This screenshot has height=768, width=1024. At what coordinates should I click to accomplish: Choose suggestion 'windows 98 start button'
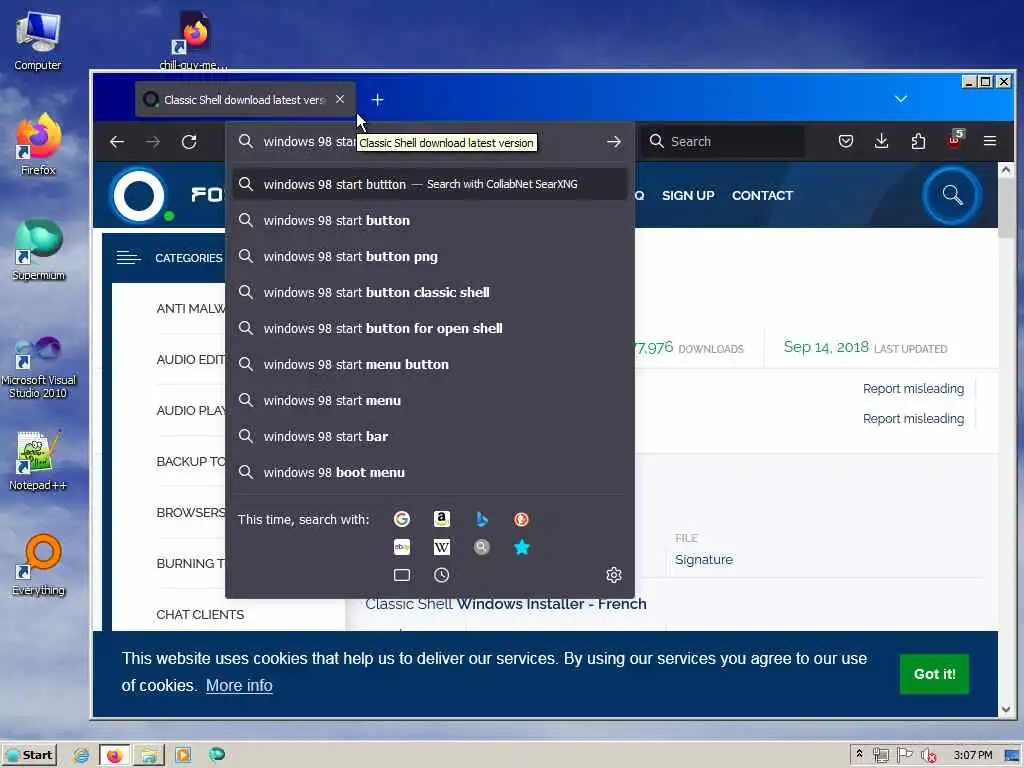pyautogui.click(x=430, y=220)
